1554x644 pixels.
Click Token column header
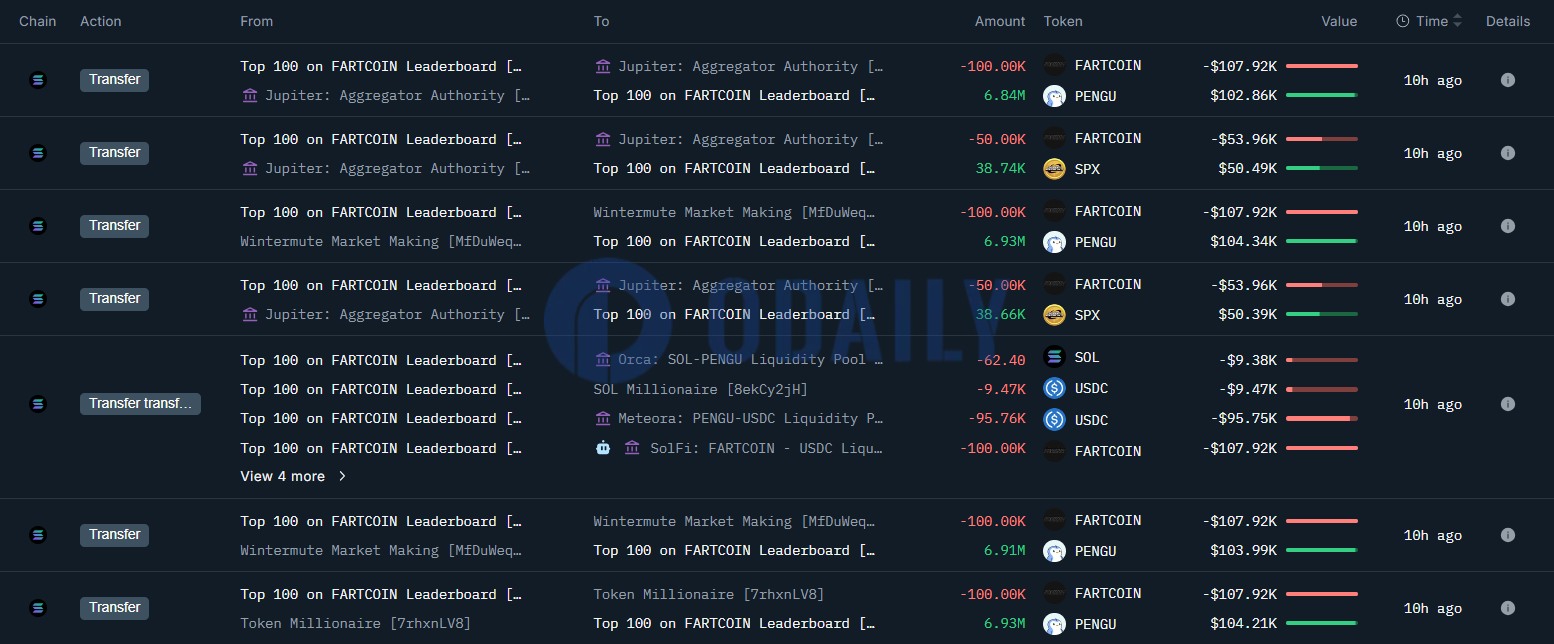1063,21
